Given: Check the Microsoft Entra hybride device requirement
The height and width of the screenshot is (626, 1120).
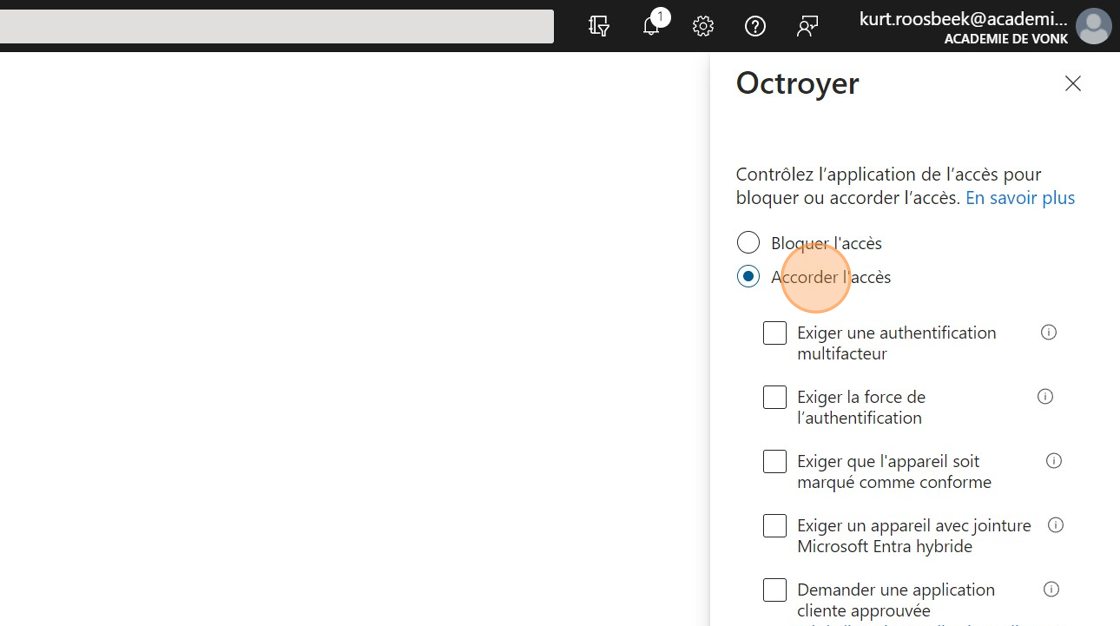Looking at the screenshot, I should [775, 525].
